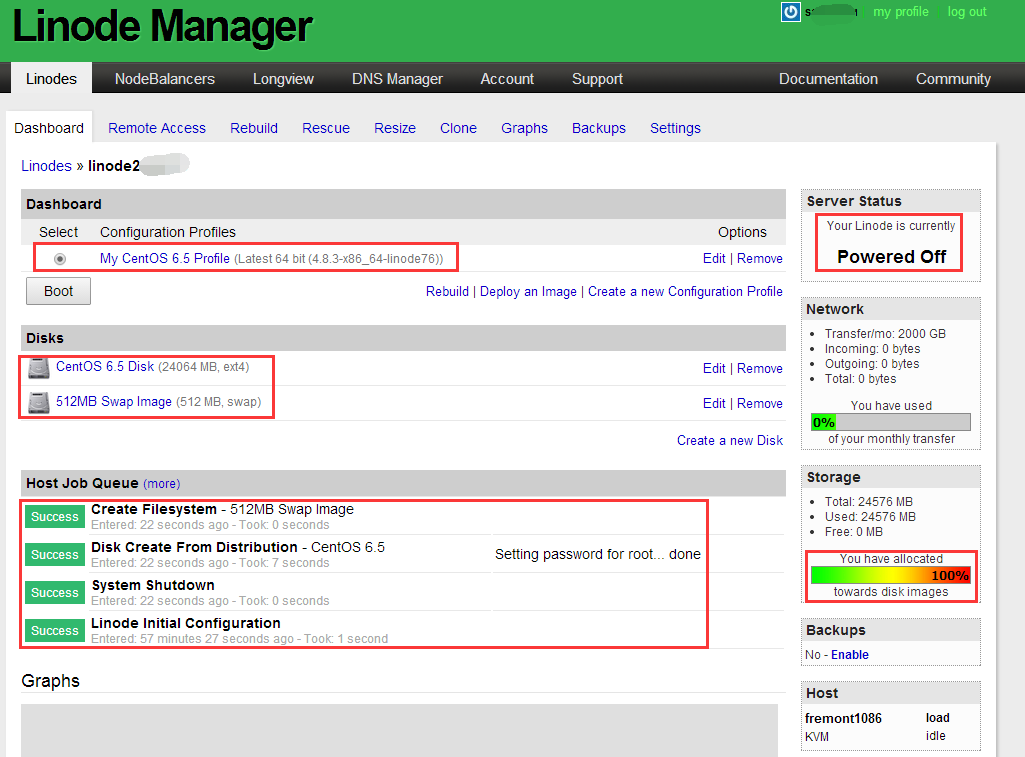Image resolution: width=1025 pixels, height=757 pixels.
Task: Log out of Linode Manager
Action: (967, 12)
